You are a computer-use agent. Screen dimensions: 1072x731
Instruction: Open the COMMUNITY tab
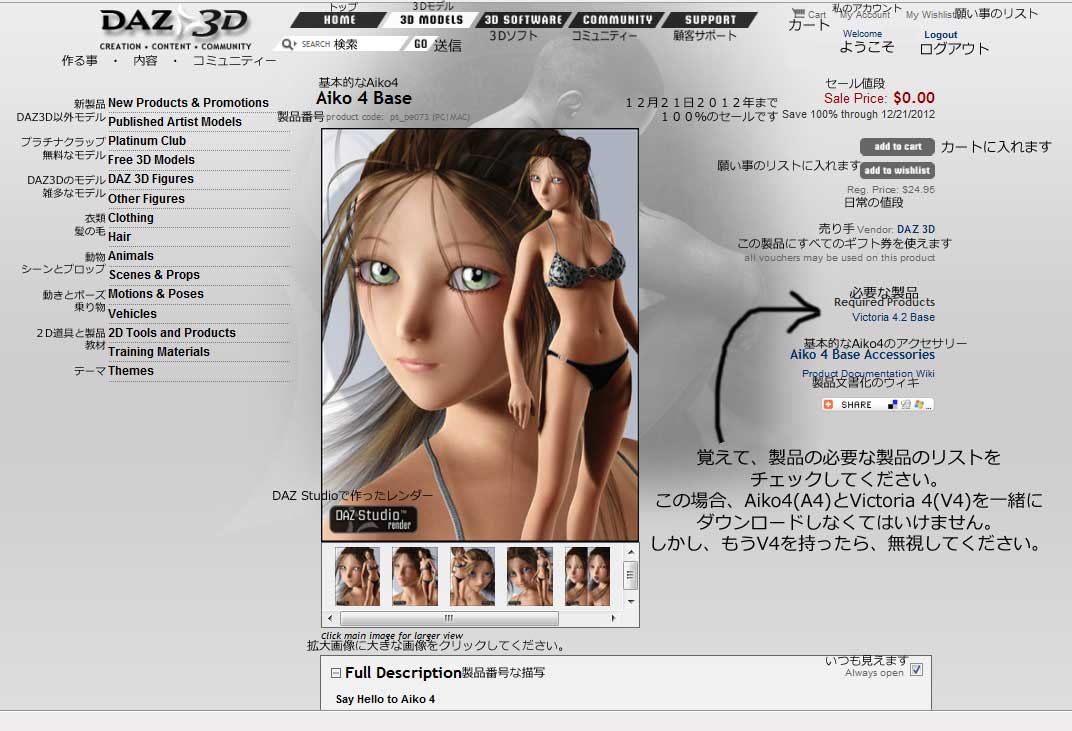coord(617,20)
